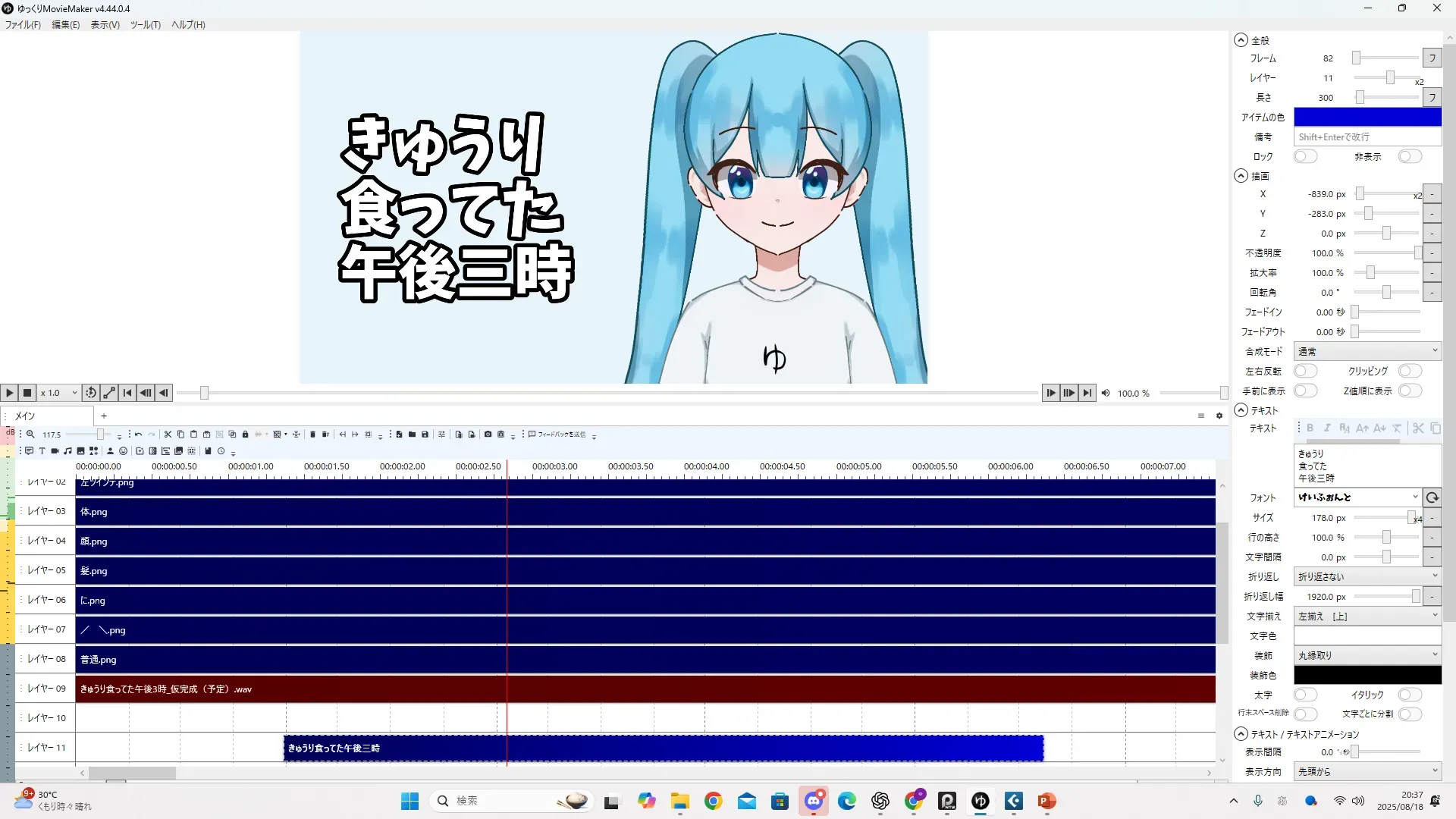Click the trash delete icon in timeline toolbar
This screenshot has width=1456, height=819.
[312, 435]
